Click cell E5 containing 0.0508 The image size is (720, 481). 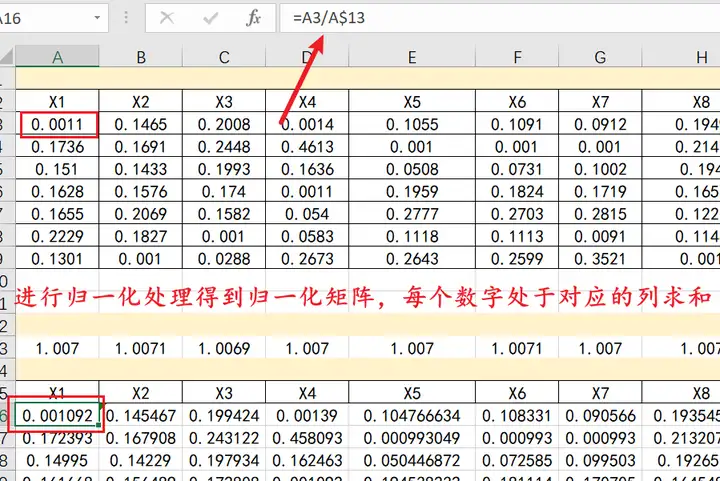tap(412, 169)
